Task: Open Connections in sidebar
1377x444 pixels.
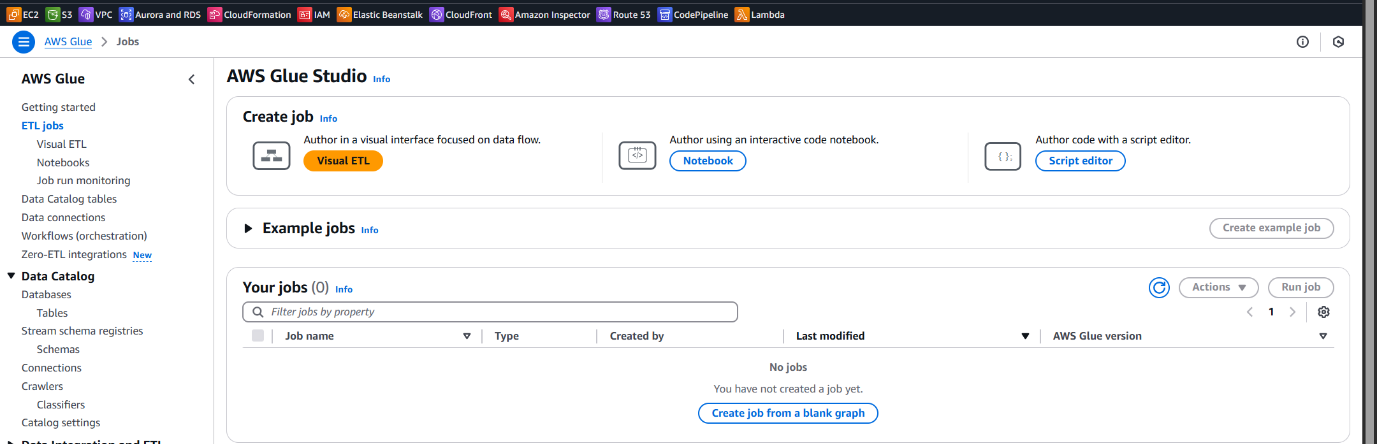Action: [51, 368]
